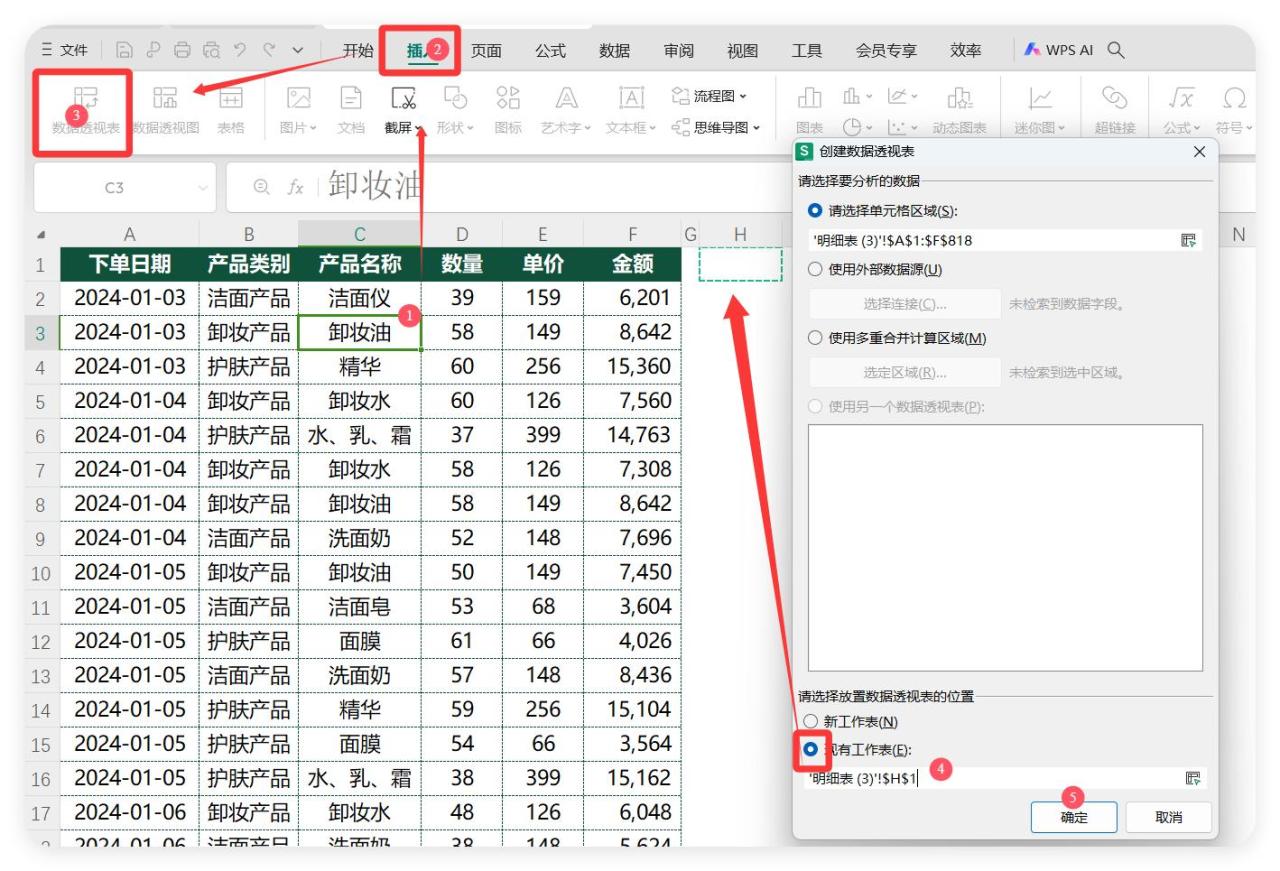Open the 效率 efficiency tab
Viewport: 1280px width, 871px height.
point(965,50)
